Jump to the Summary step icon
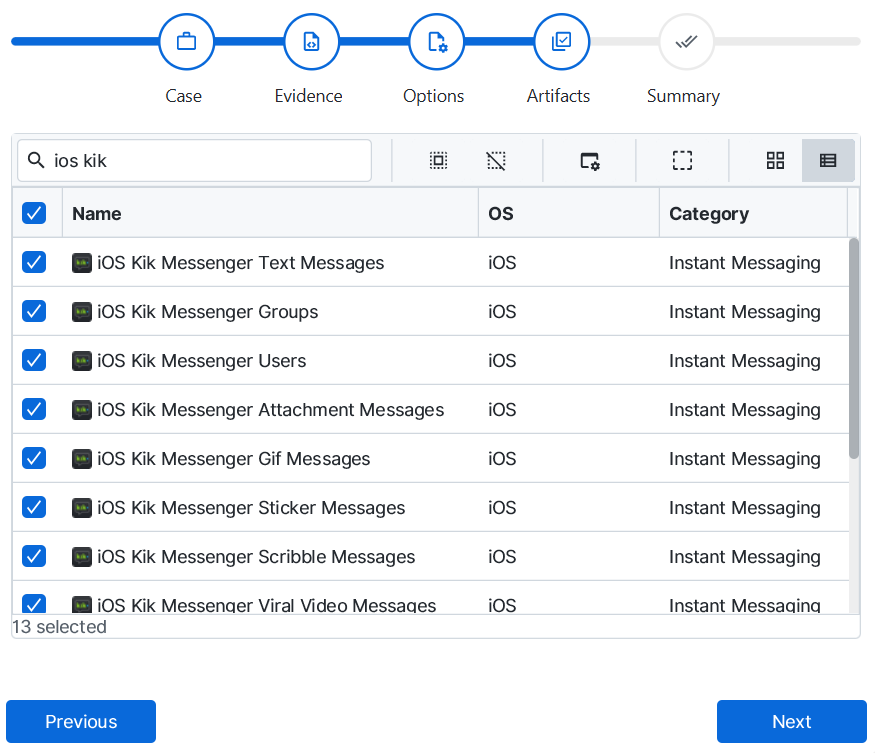The image size is (875, 753). tap(686, 42)
